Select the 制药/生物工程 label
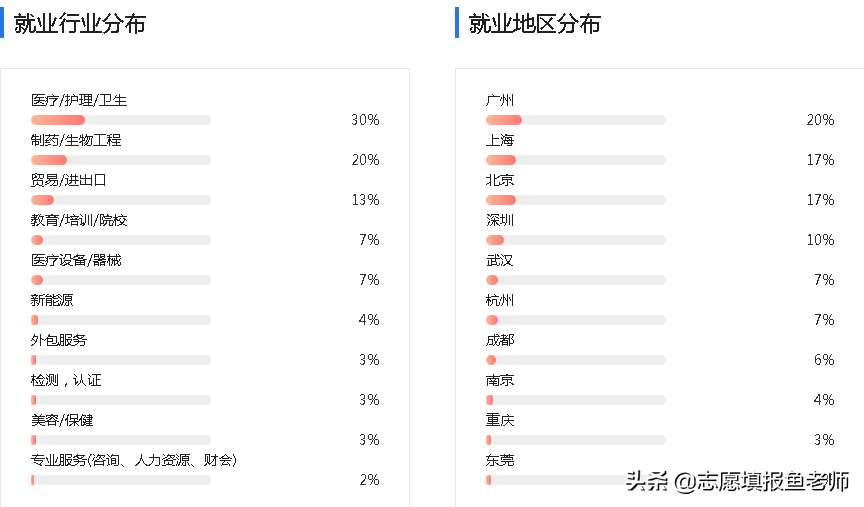This screenshot has height=507, width=864. (76, 141)
